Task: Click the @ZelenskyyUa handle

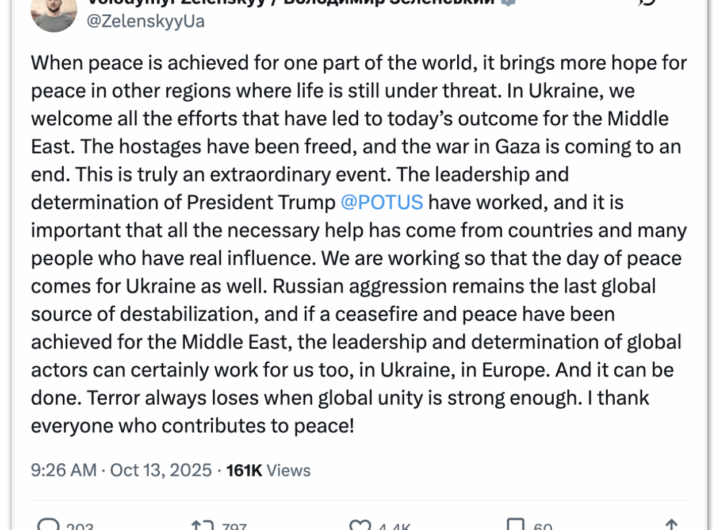Action: tap(147, 20)
